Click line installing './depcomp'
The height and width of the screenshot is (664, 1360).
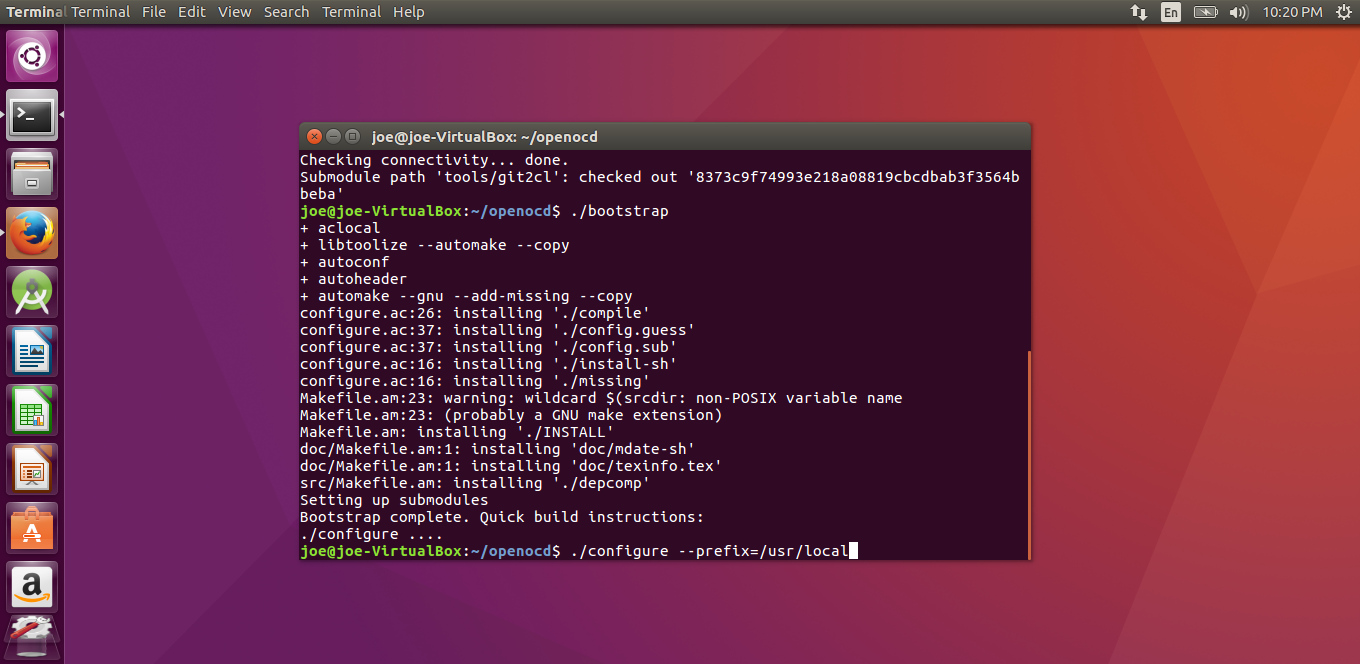(475, 483)
